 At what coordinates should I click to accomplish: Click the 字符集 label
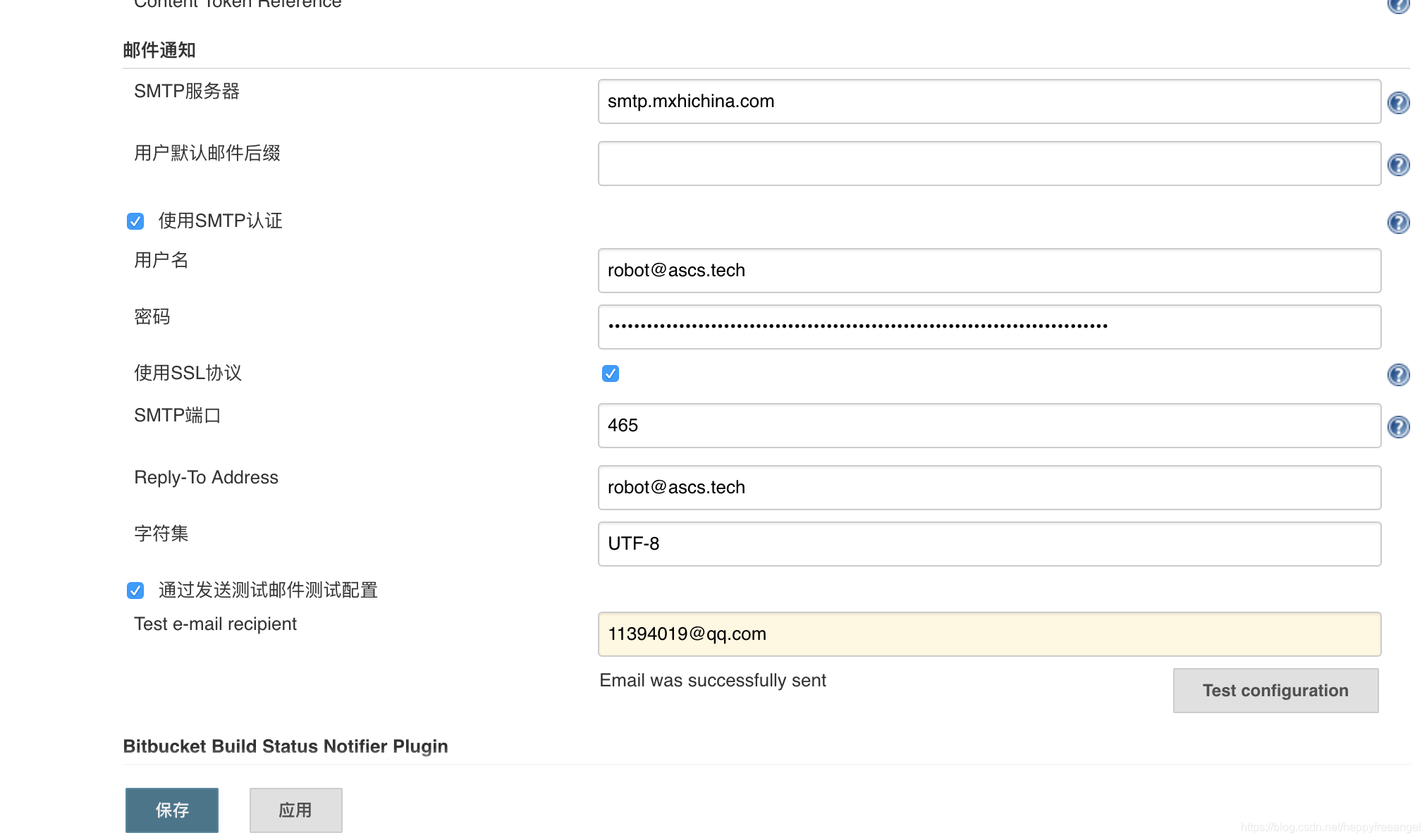(x=161, y=533)
